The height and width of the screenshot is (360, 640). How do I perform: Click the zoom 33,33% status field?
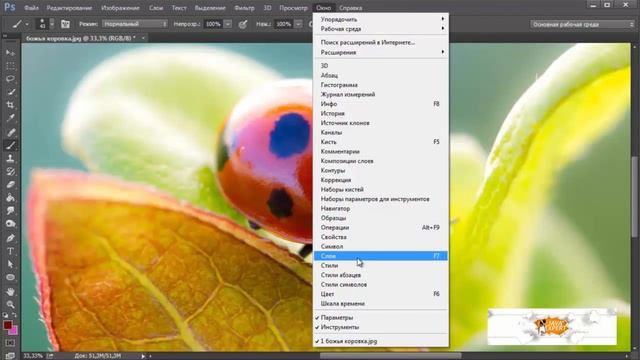(x=33, y=356)
